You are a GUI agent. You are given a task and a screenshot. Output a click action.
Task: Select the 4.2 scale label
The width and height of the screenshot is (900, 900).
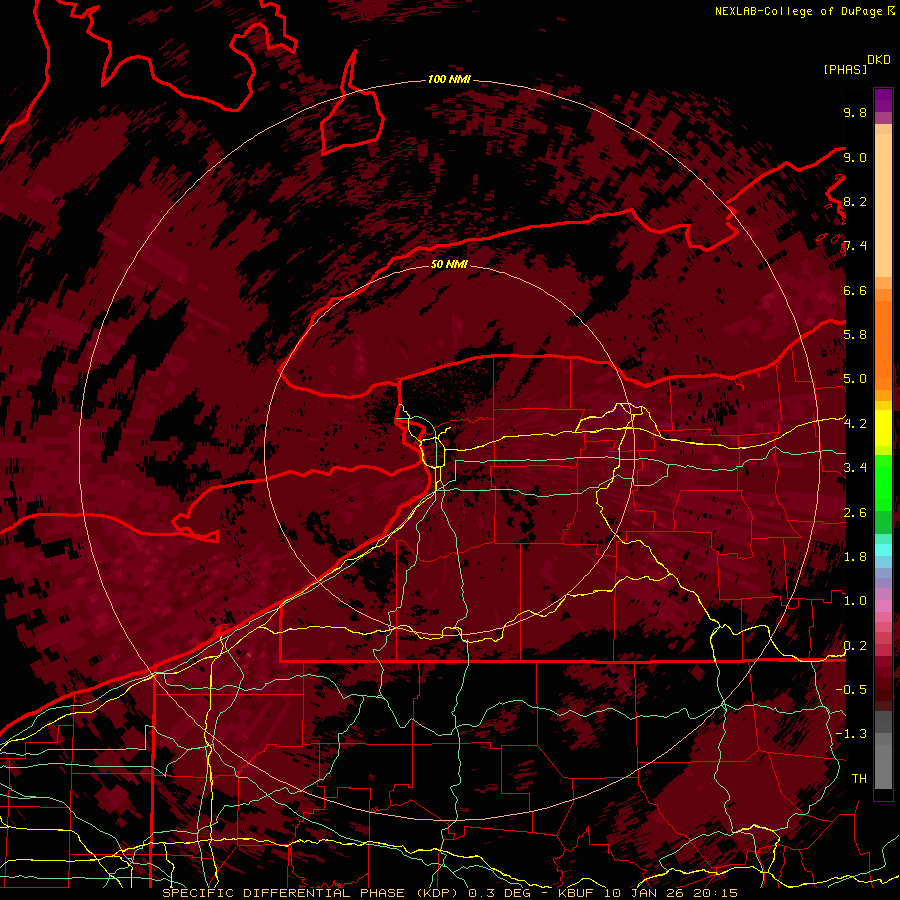click(x=855, y=424)
